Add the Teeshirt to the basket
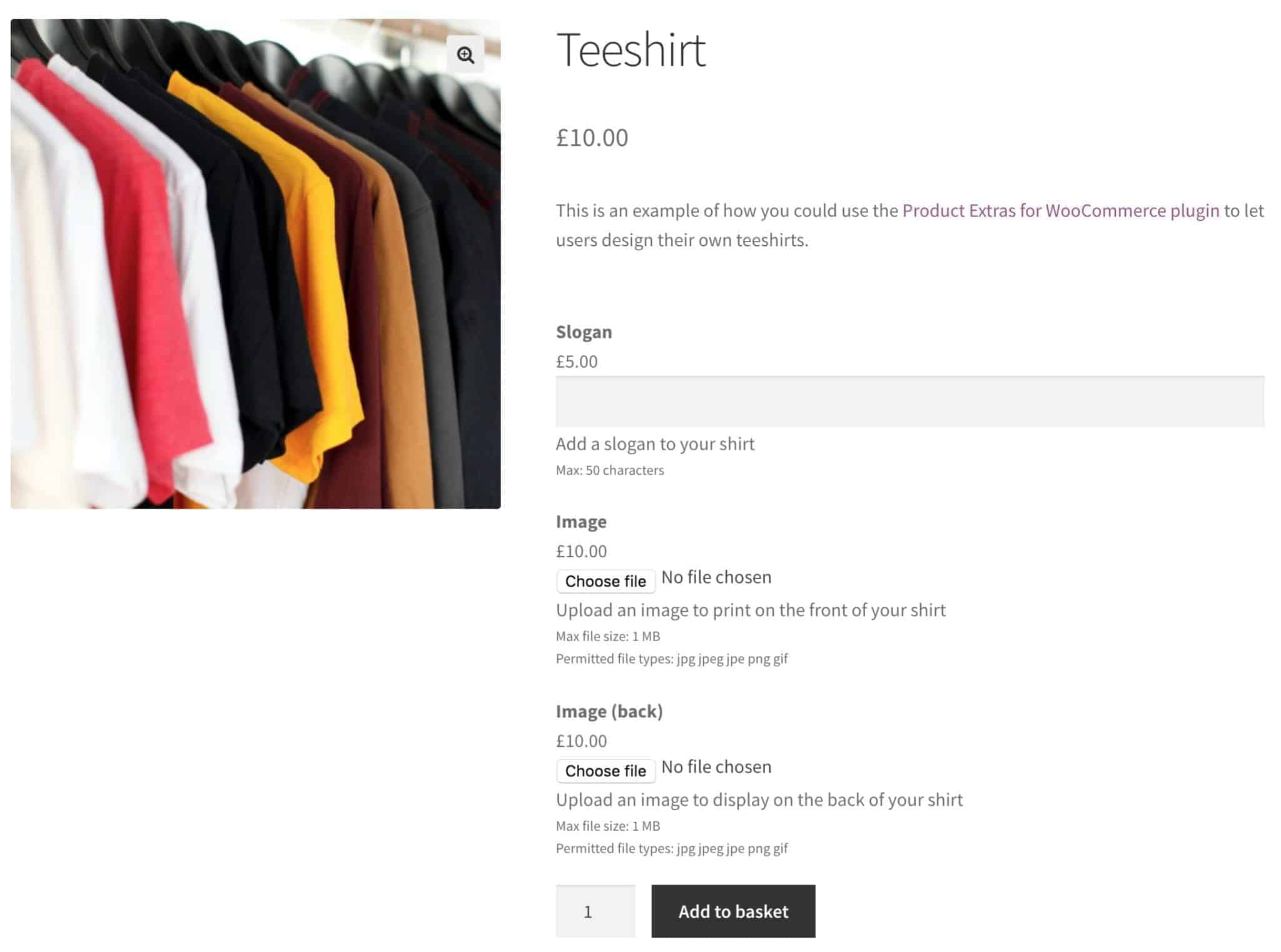1281x952 pixels. pyautogui.click(x=733, y=911)
